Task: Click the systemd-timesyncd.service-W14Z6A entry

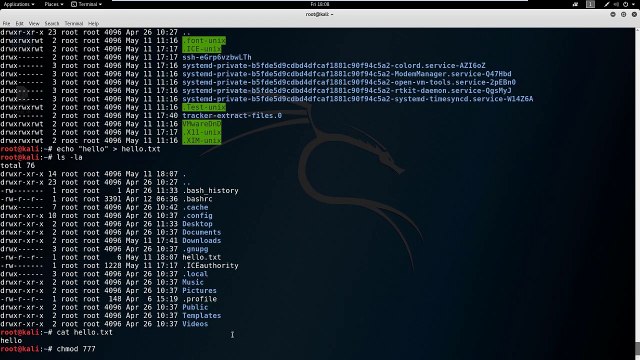Action: 358,99
